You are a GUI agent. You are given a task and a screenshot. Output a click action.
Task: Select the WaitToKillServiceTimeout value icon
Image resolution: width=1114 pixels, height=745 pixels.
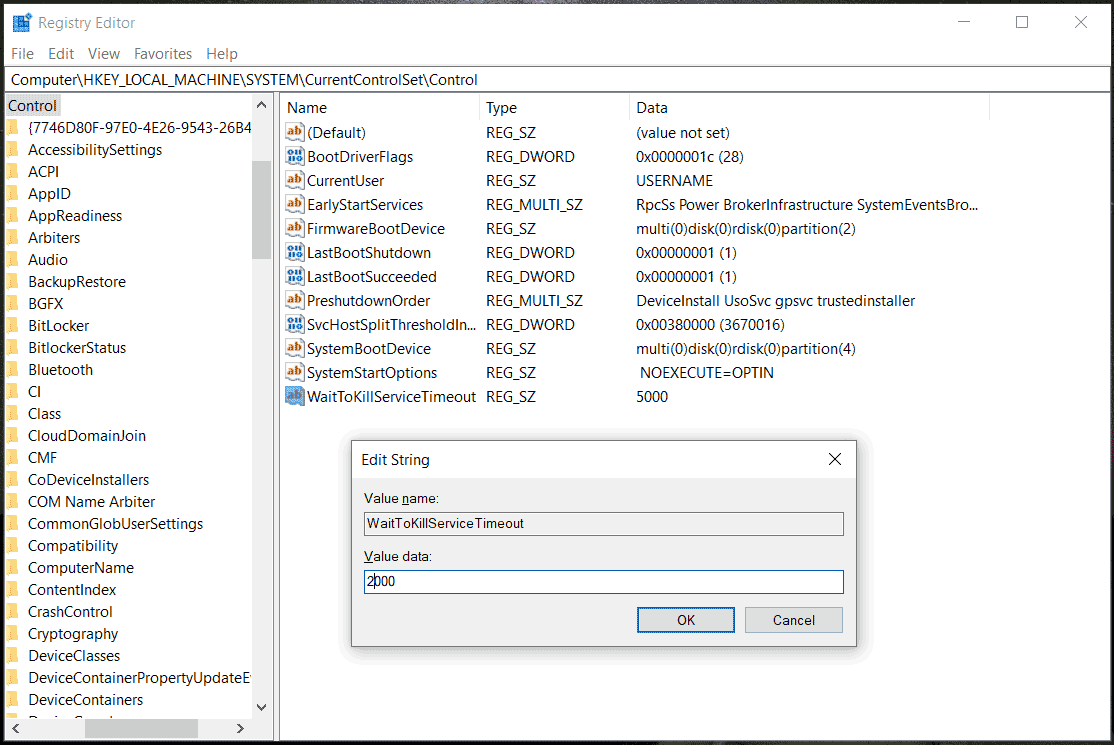[x=294, y=397]
